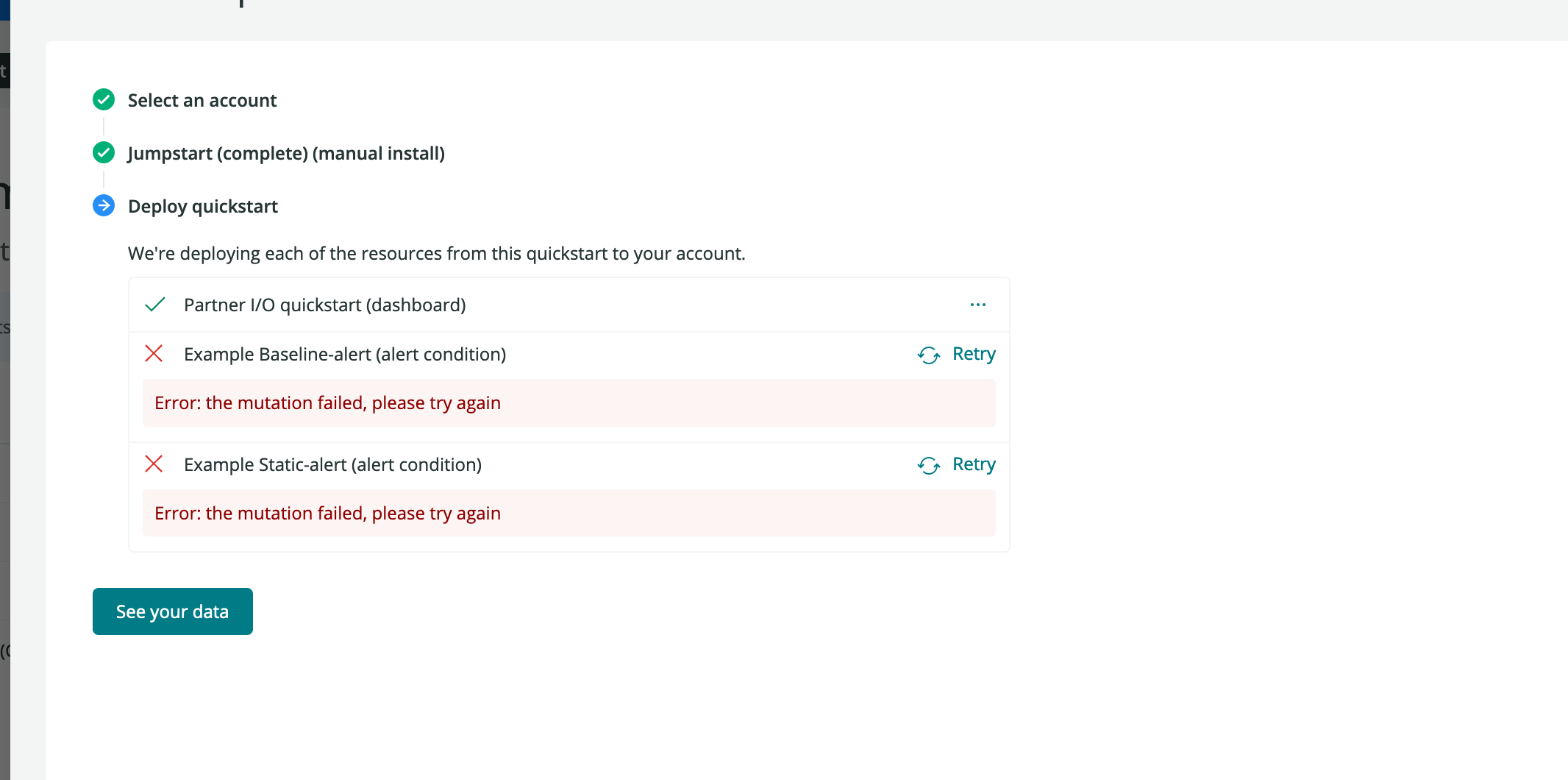Click the success checkmark on Partner I/O quickstart
This screenshot has width=1568, height=780.
[x=154, y=304]
